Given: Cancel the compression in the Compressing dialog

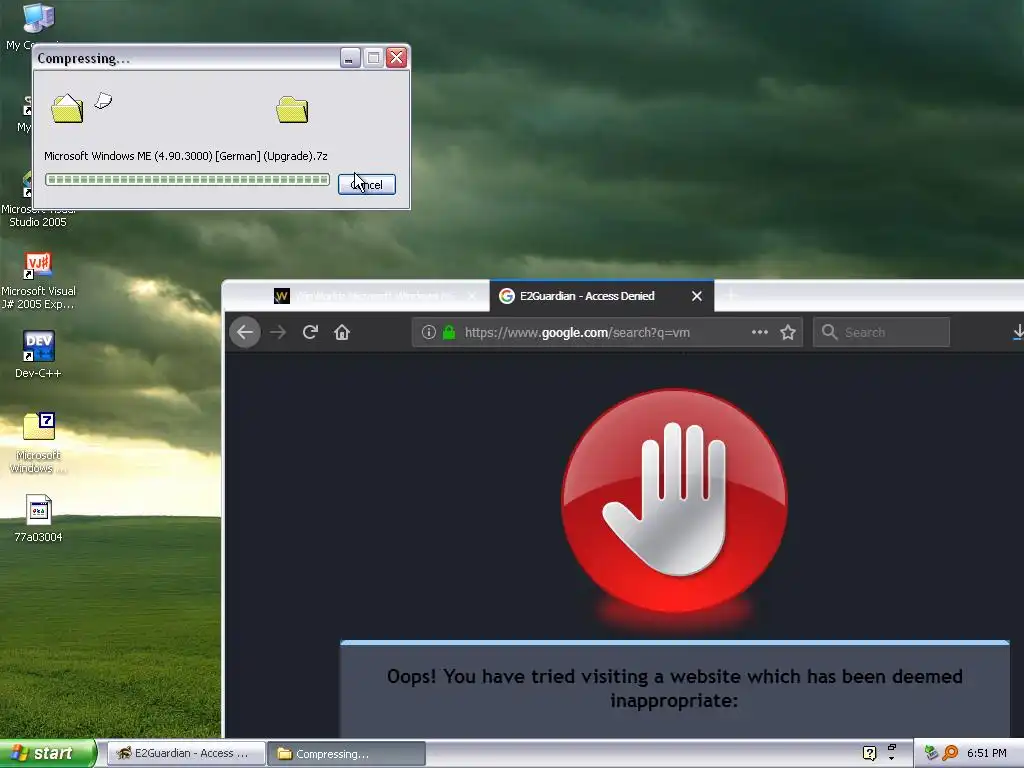Looking at the screenshot, I should pyautogui.click(x=366, y=185).
